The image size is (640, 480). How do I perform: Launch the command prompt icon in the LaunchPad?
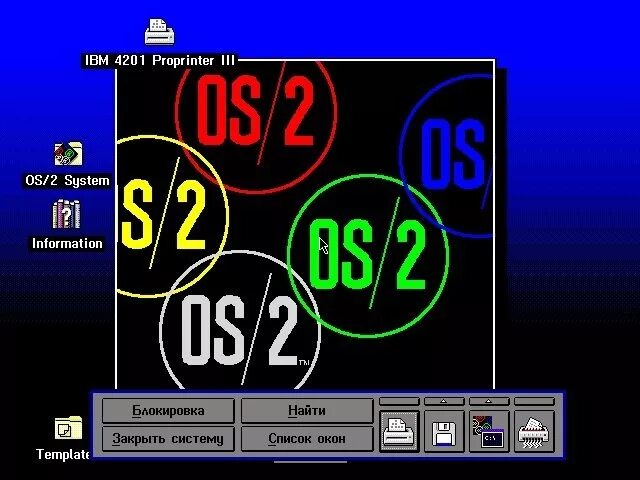pos(489,431)
